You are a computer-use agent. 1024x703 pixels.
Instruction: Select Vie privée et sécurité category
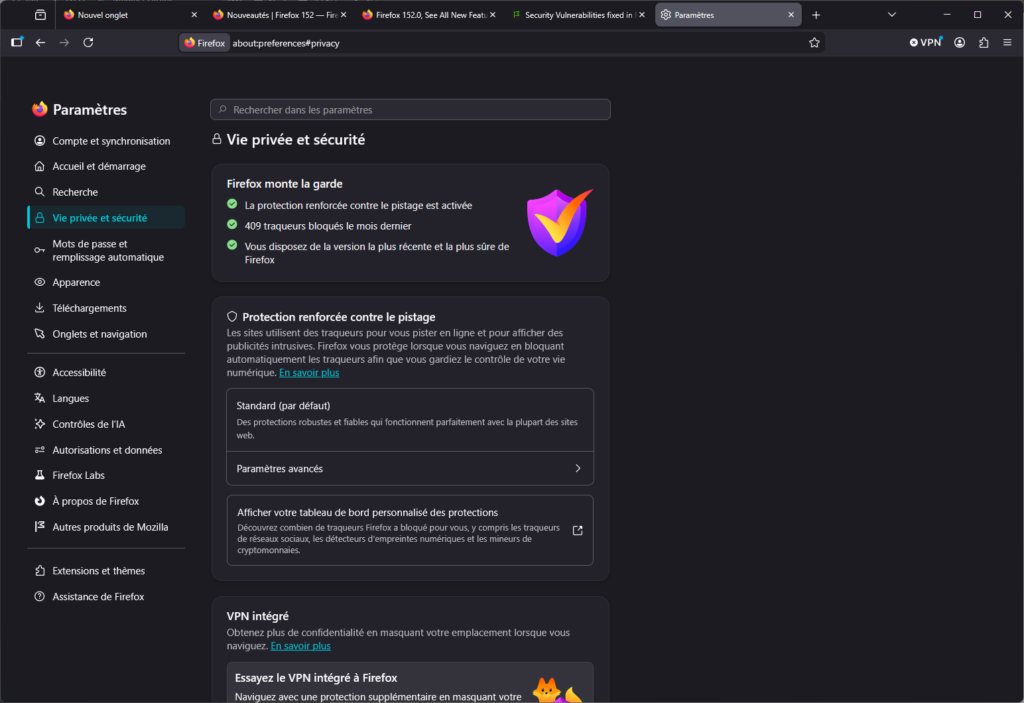click(x=106, y=218)
